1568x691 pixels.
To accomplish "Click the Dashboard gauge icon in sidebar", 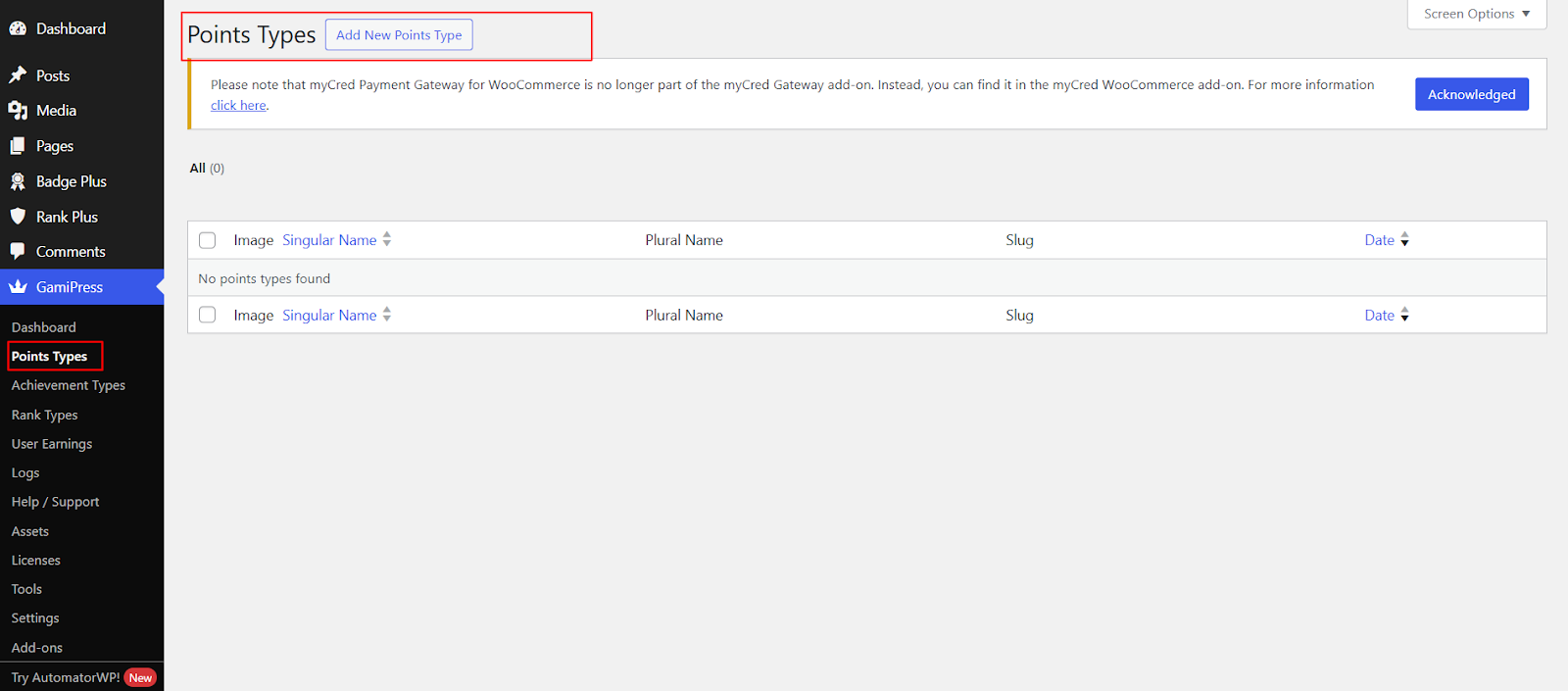I will click(18, 28).
